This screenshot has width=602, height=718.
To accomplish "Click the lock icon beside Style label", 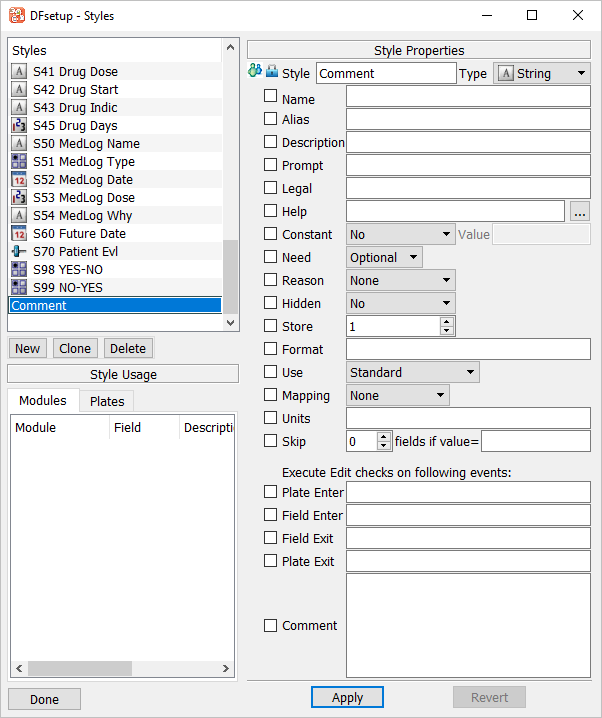I will (x=271, y=72).
